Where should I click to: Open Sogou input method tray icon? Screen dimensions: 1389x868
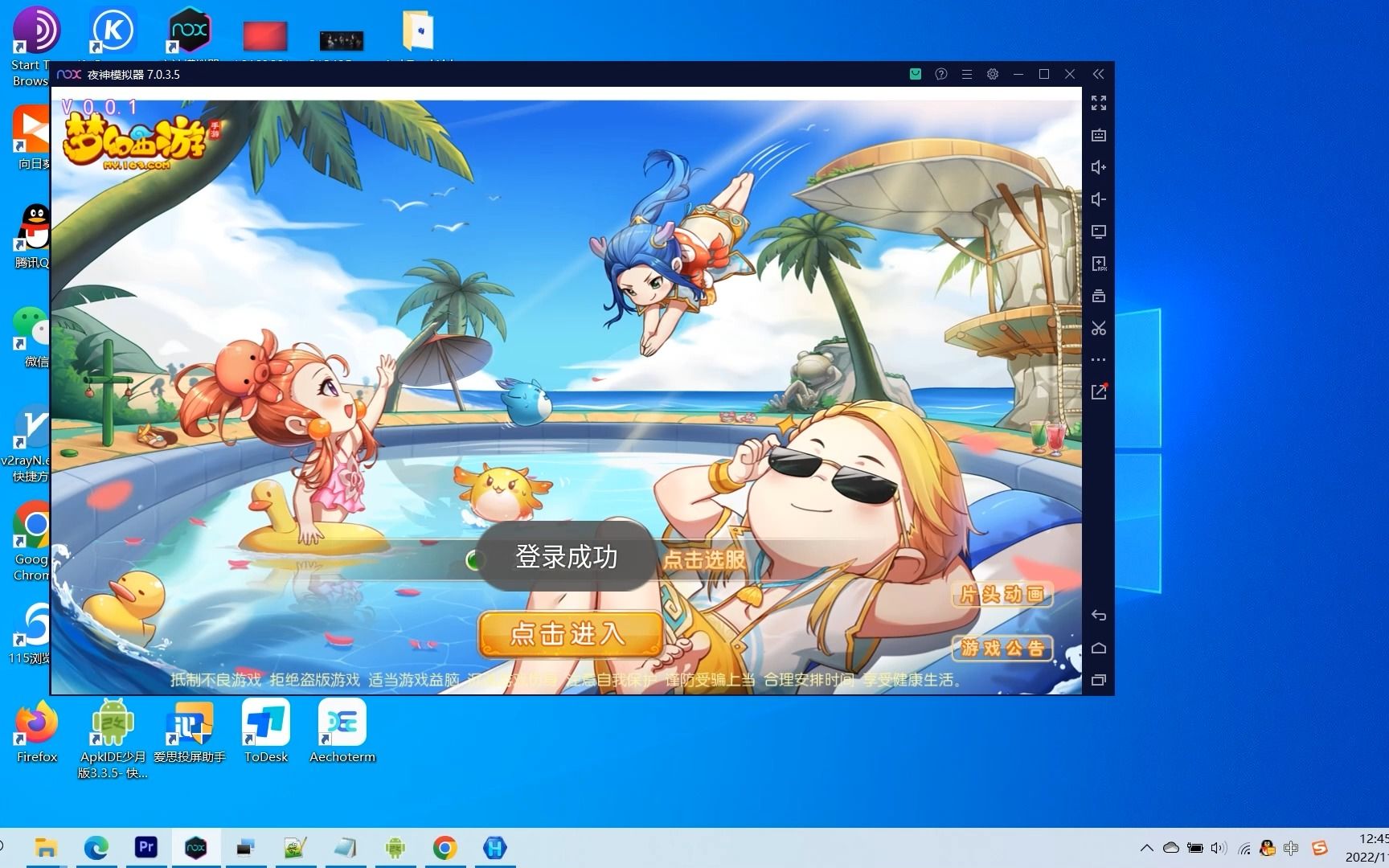[1320, 848]
